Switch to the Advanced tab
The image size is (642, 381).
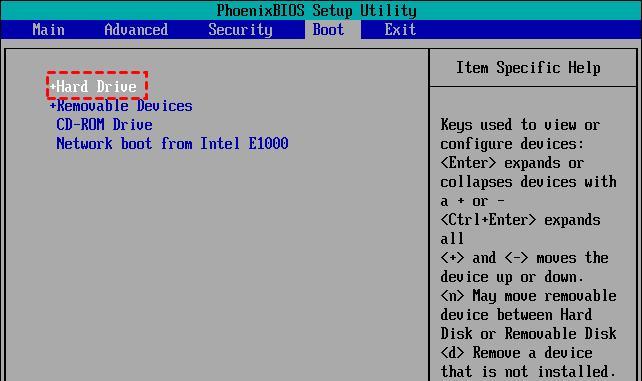[136, 29]
